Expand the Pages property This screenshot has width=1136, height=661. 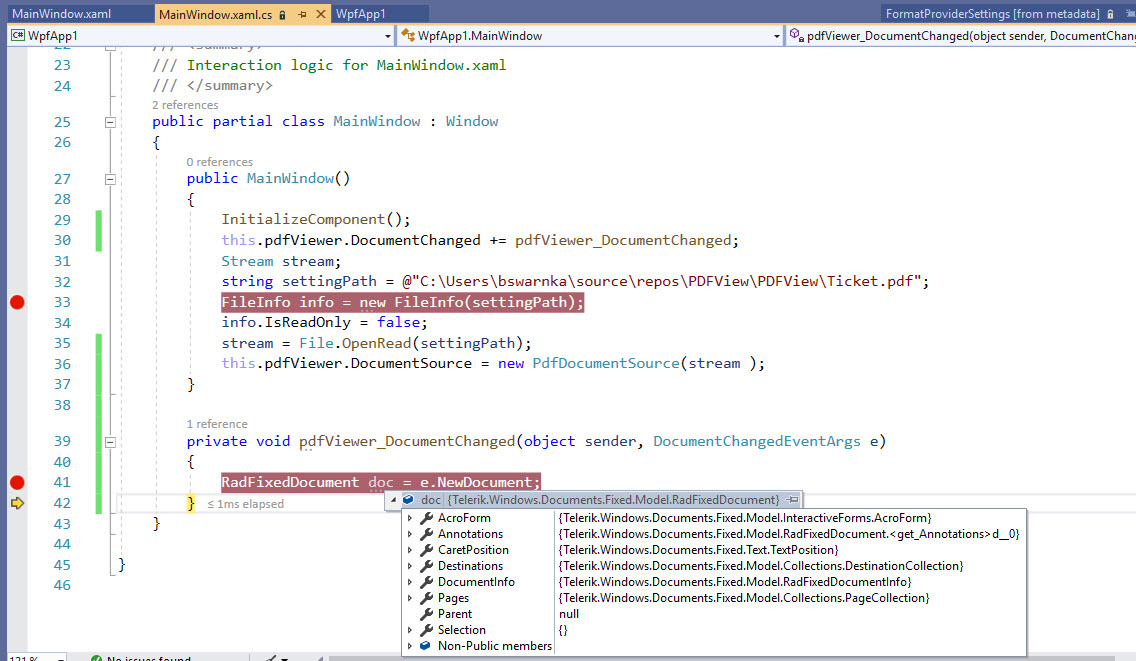pos(410,598)
